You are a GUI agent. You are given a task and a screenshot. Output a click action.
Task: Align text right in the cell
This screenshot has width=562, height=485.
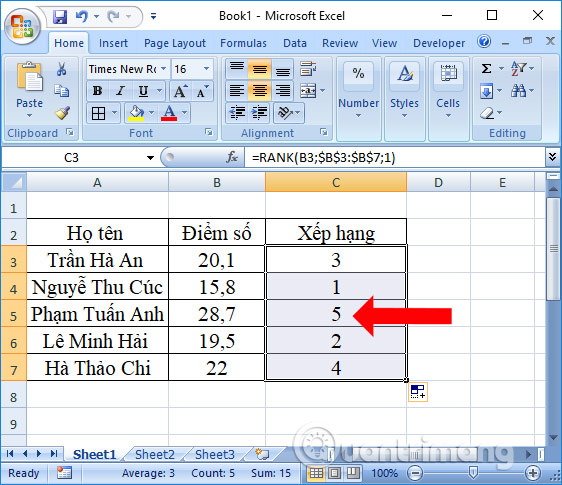[283, 91]
